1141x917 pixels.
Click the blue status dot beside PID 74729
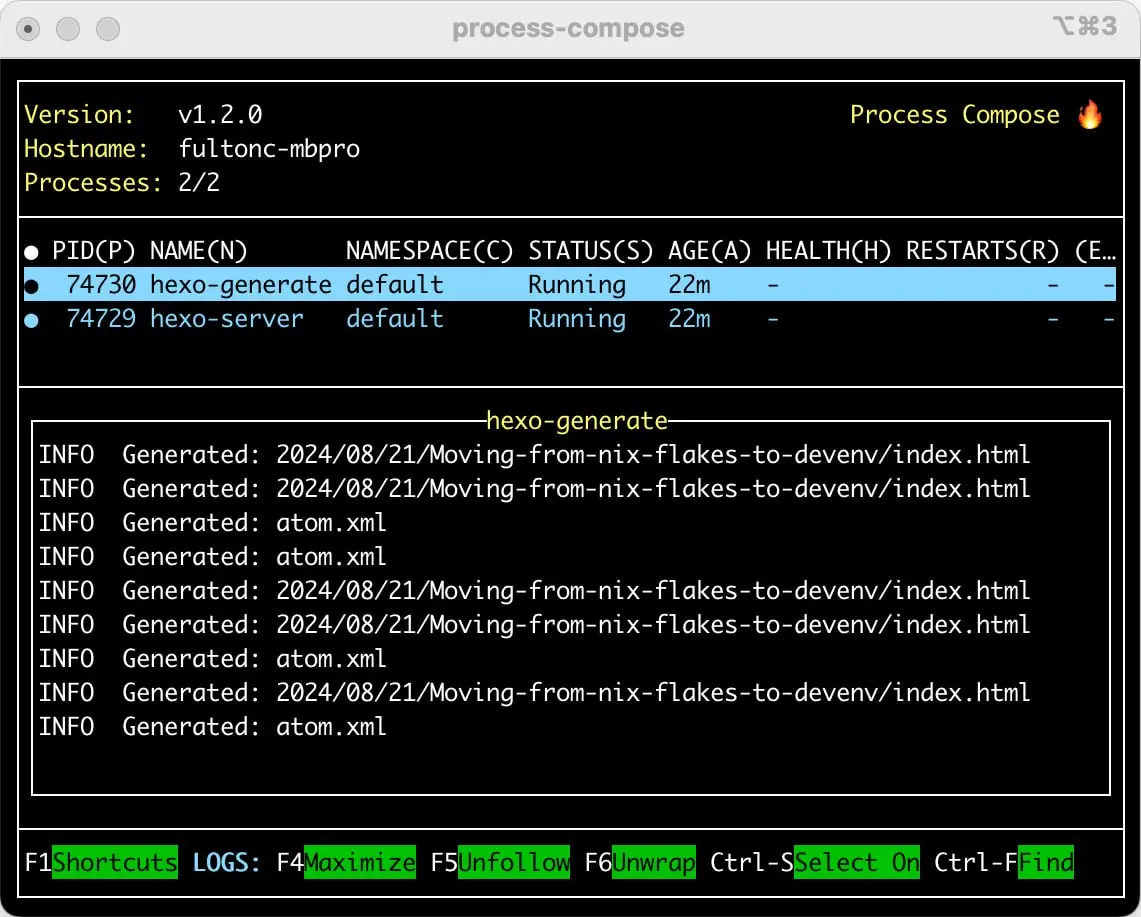click(x=31, y=320)
